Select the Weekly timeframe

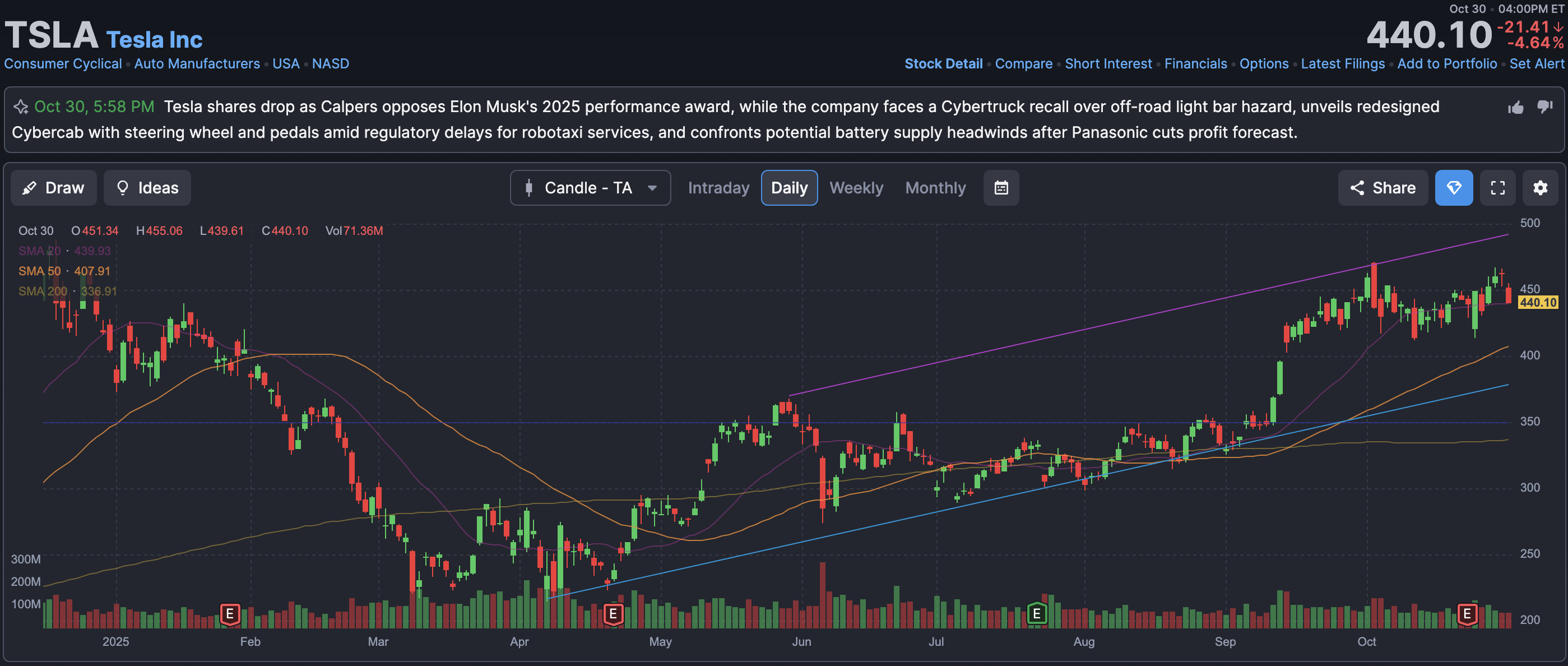pyautogui.click(x=856, y=187)
